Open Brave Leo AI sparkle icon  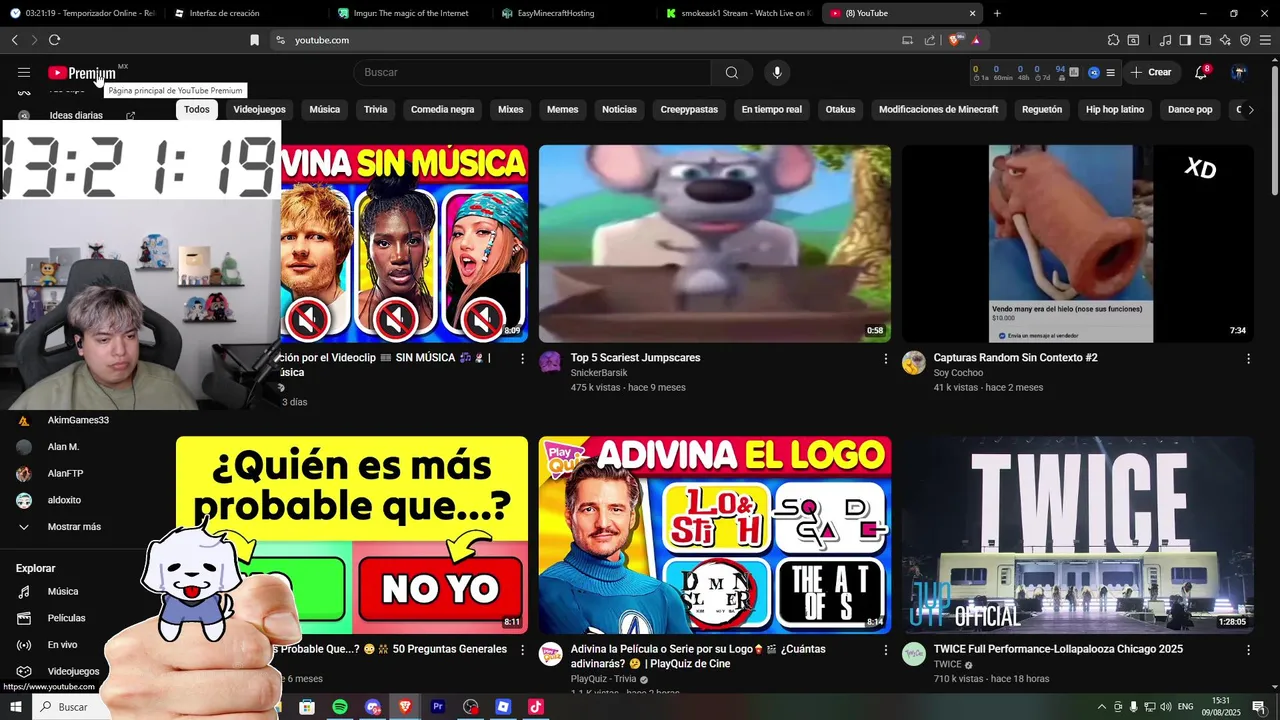tap(1225, 40)
